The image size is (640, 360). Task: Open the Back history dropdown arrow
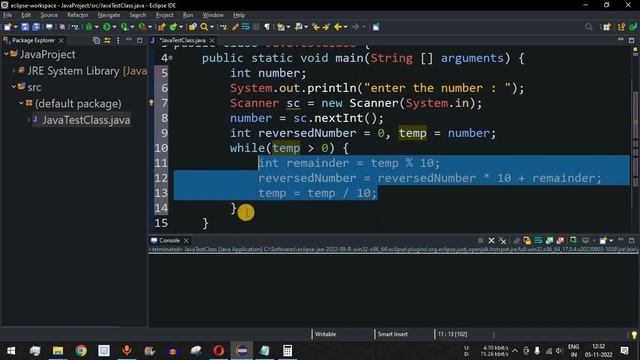point(346,27)
